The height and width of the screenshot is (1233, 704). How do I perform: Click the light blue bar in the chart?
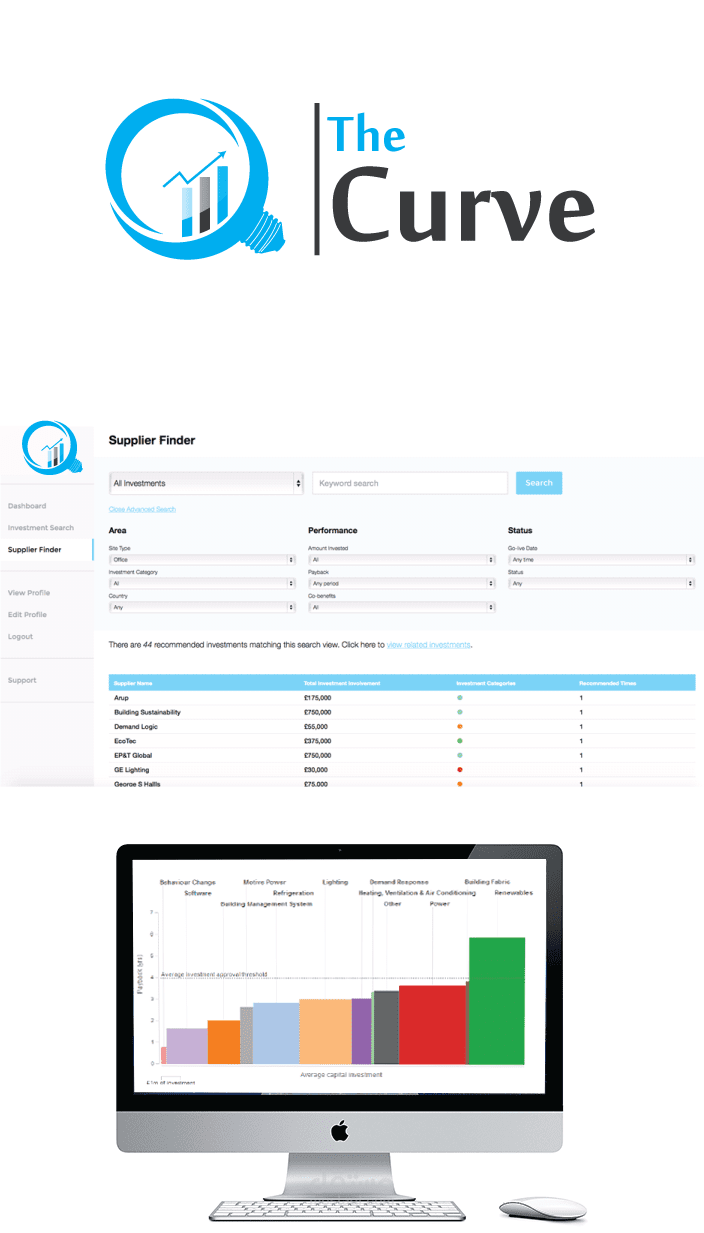pos(276,1033)
